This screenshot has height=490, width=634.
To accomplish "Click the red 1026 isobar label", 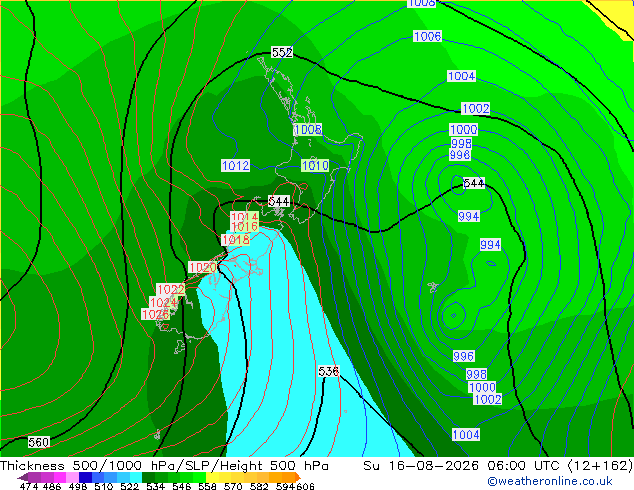I will 156,314.
